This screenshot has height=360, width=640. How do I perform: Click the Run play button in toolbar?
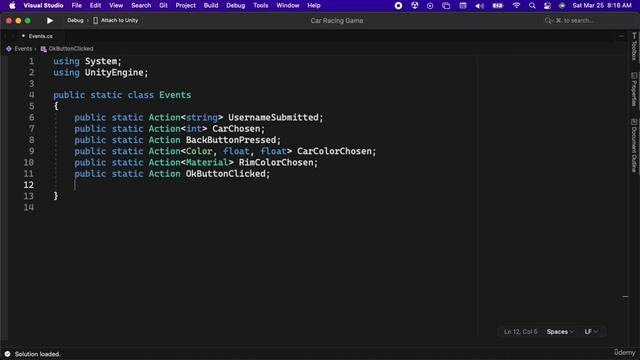50,20
